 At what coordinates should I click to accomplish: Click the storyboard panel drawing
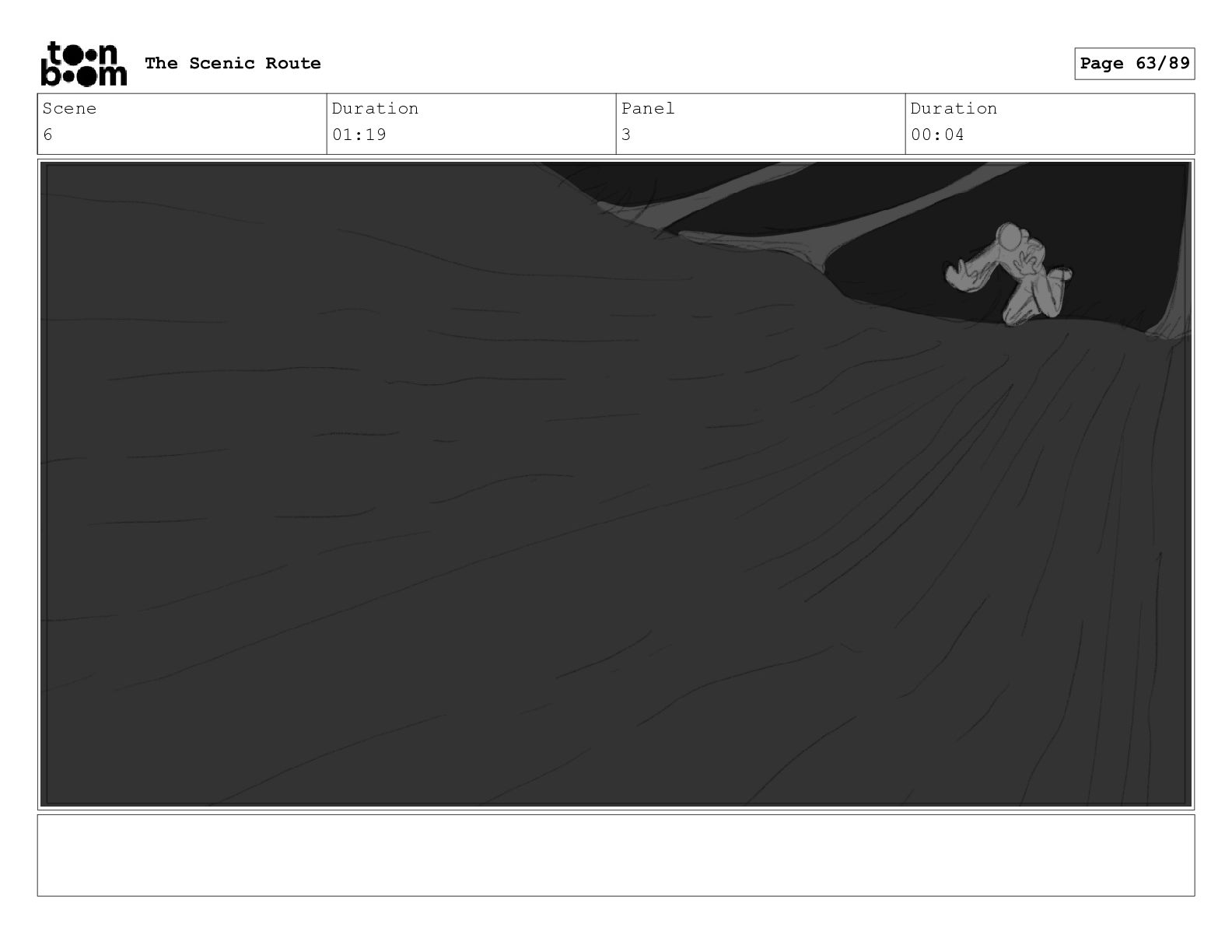pyautogui.click(x=616, y=485)
